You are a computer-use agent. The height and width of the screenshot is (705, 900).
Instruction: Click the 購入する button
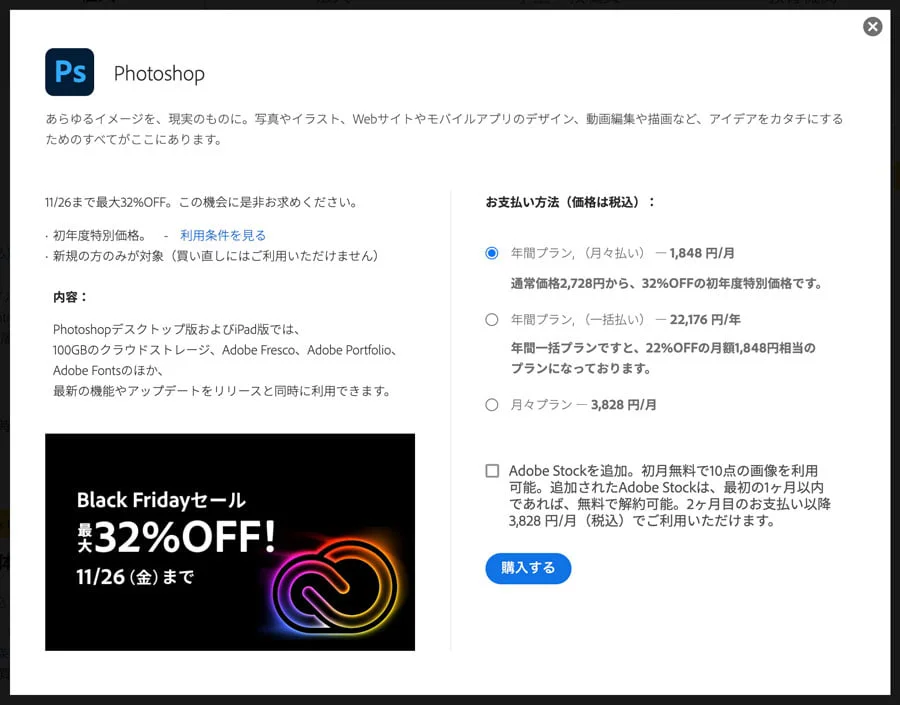(x=528, y=568)
